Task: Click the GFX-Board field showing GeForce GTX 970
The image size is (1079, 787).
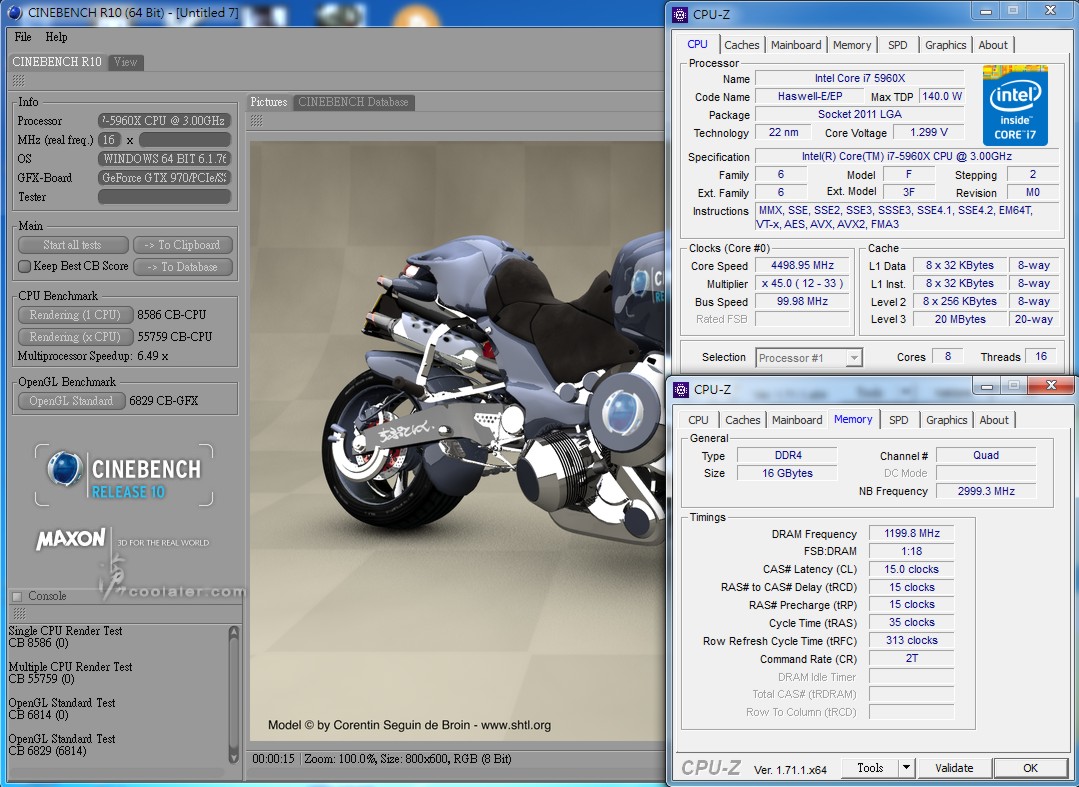Action: pyautogui.click(x=164, y=177)
